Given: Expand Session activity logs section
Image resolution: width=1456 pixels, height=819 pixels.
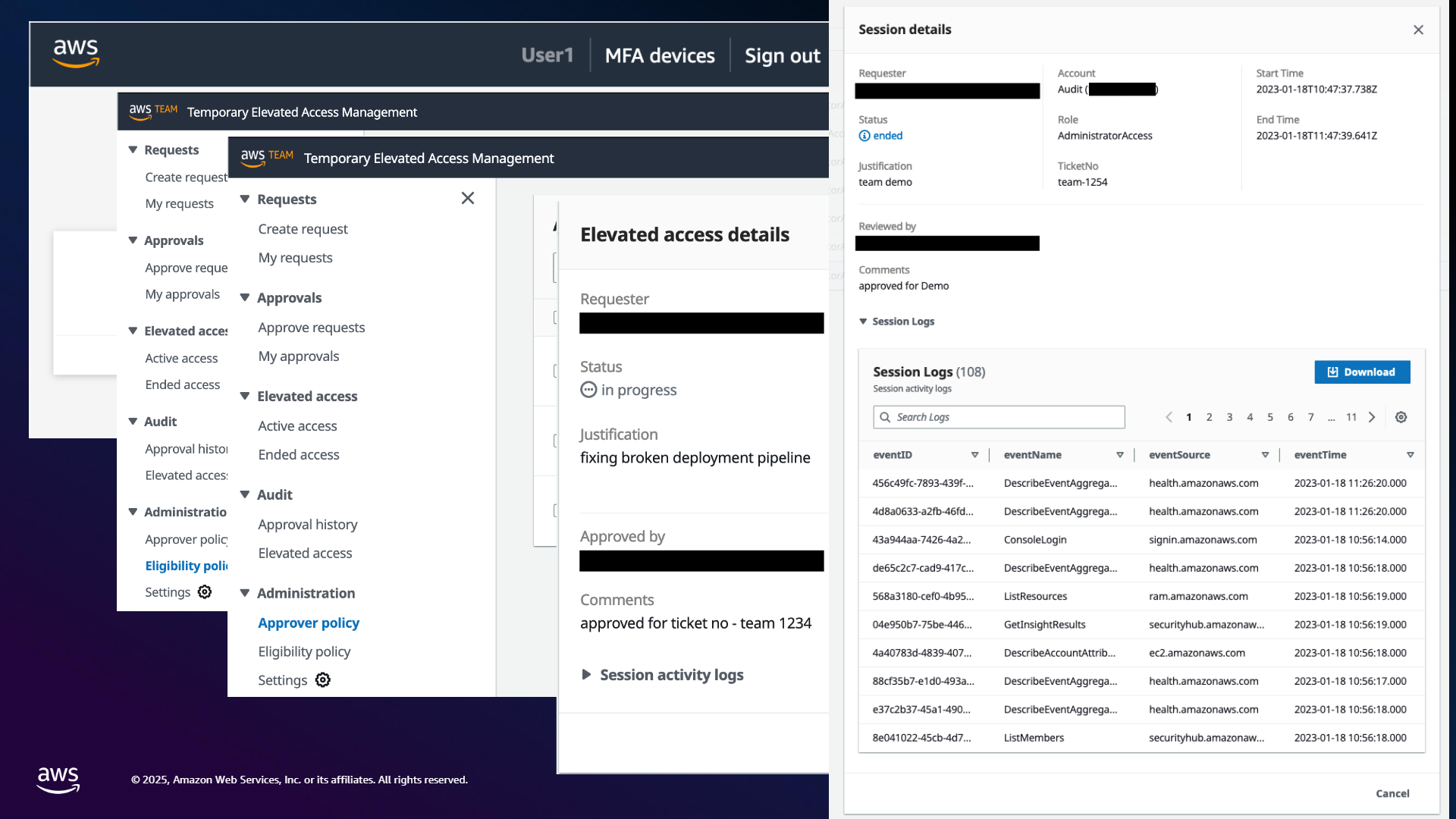Looking at the screenshot, I should 586,675.
